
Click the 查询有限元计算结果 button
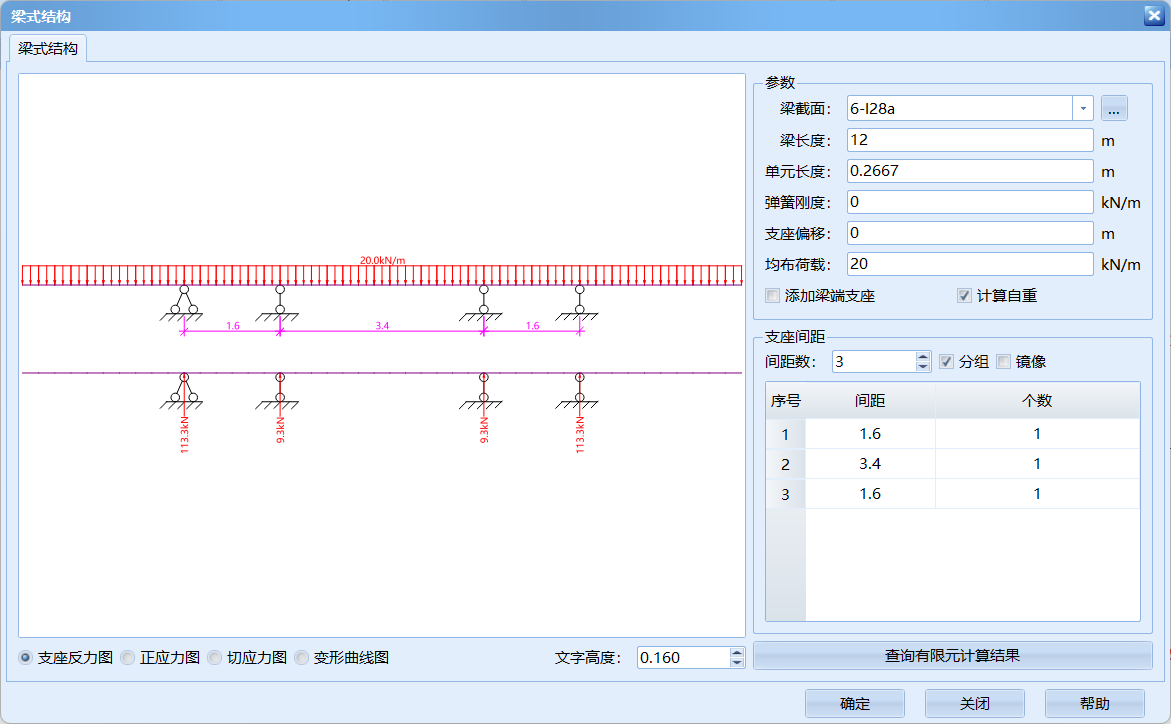952,656
